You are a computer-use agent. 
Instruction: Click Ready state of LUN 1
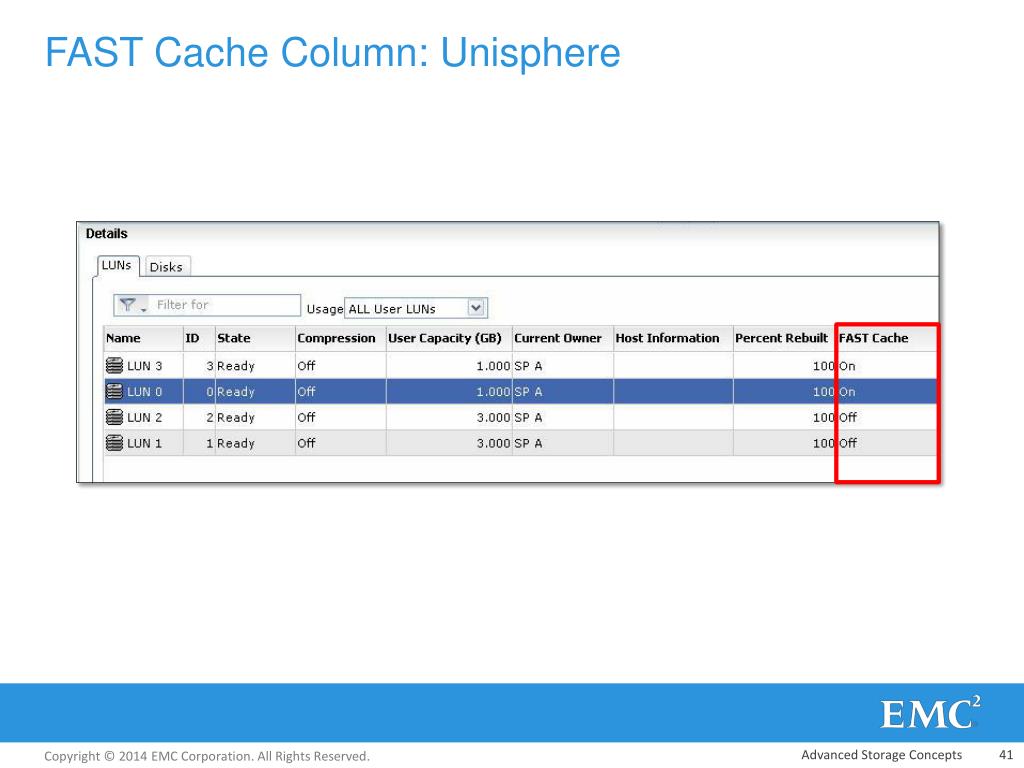click(236, 443)
